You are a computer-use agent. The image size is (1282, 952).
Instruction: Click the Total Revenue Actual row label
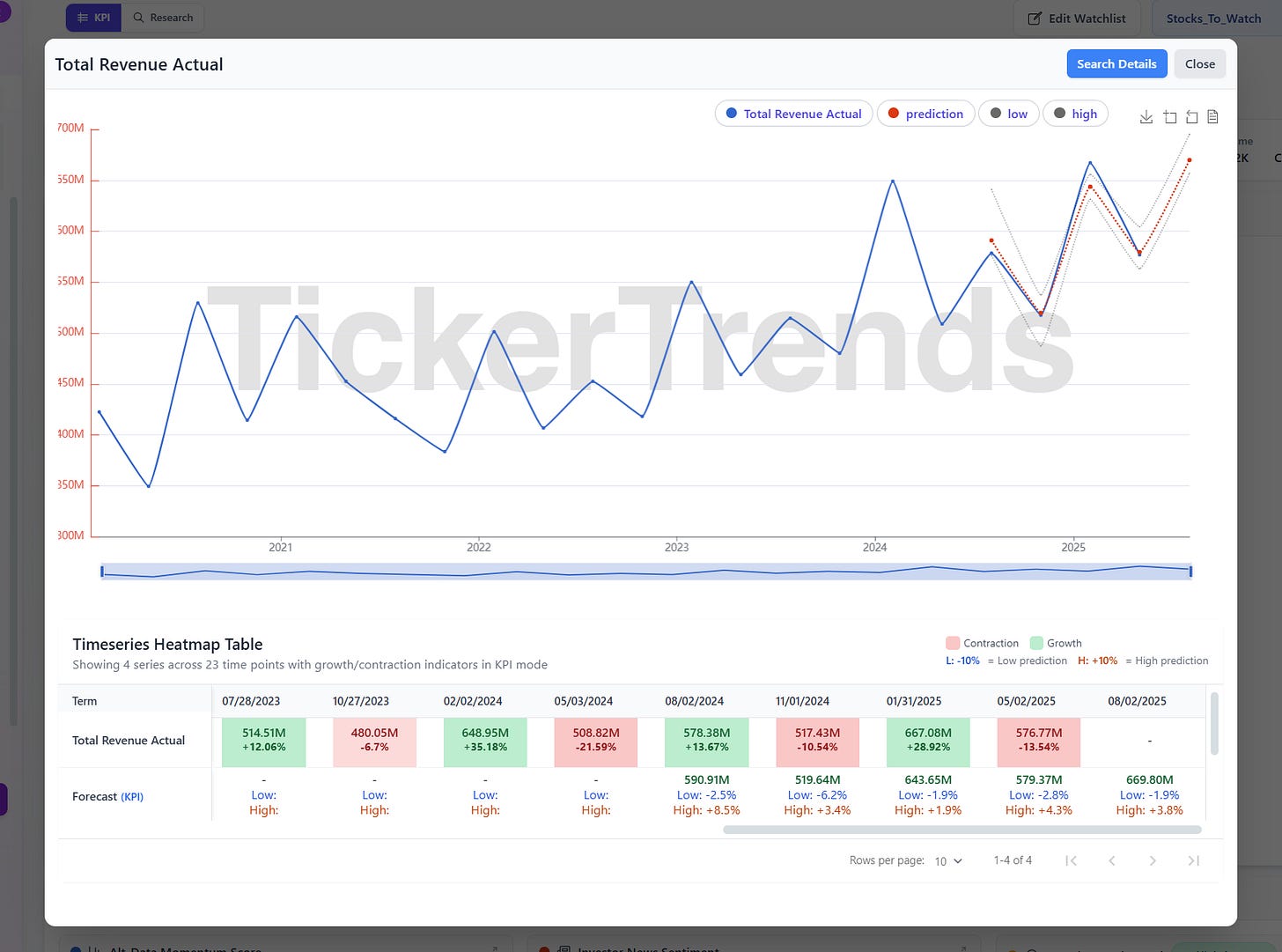click(x=129, y=741)
